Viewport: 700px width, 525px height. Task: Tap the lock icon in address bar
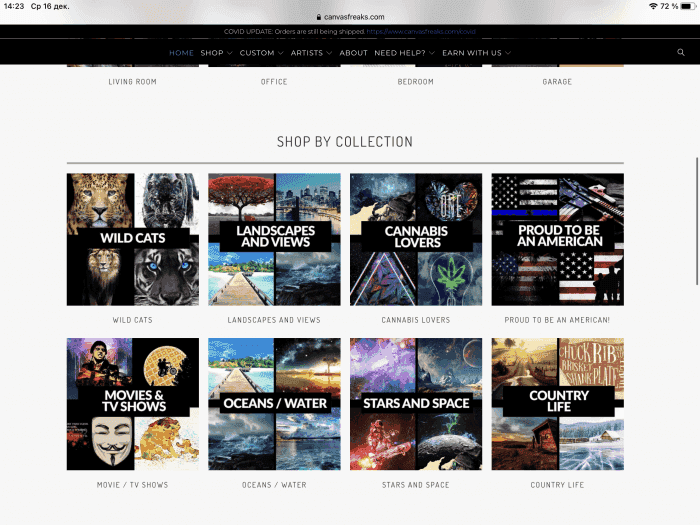coord(319,16)
